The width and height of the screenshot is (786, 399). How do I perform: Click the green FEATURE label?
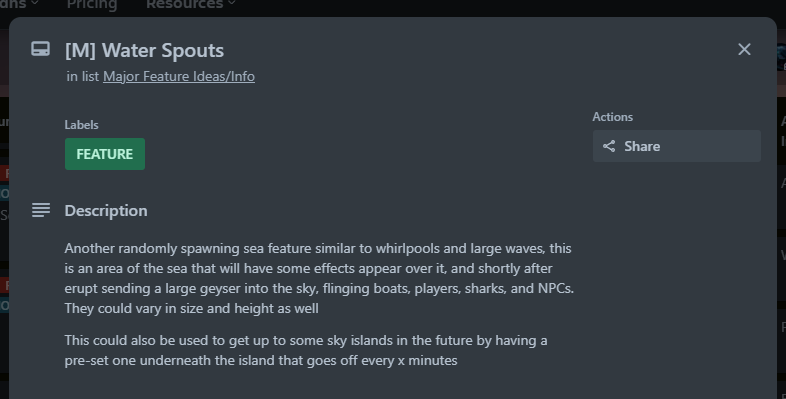click(105, 154)
